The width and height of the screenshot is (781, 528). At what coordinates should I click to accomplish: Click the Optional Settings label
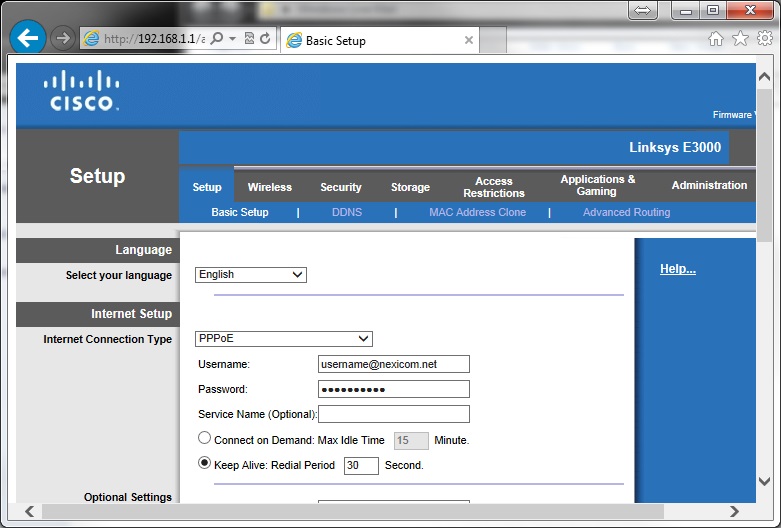128,497
